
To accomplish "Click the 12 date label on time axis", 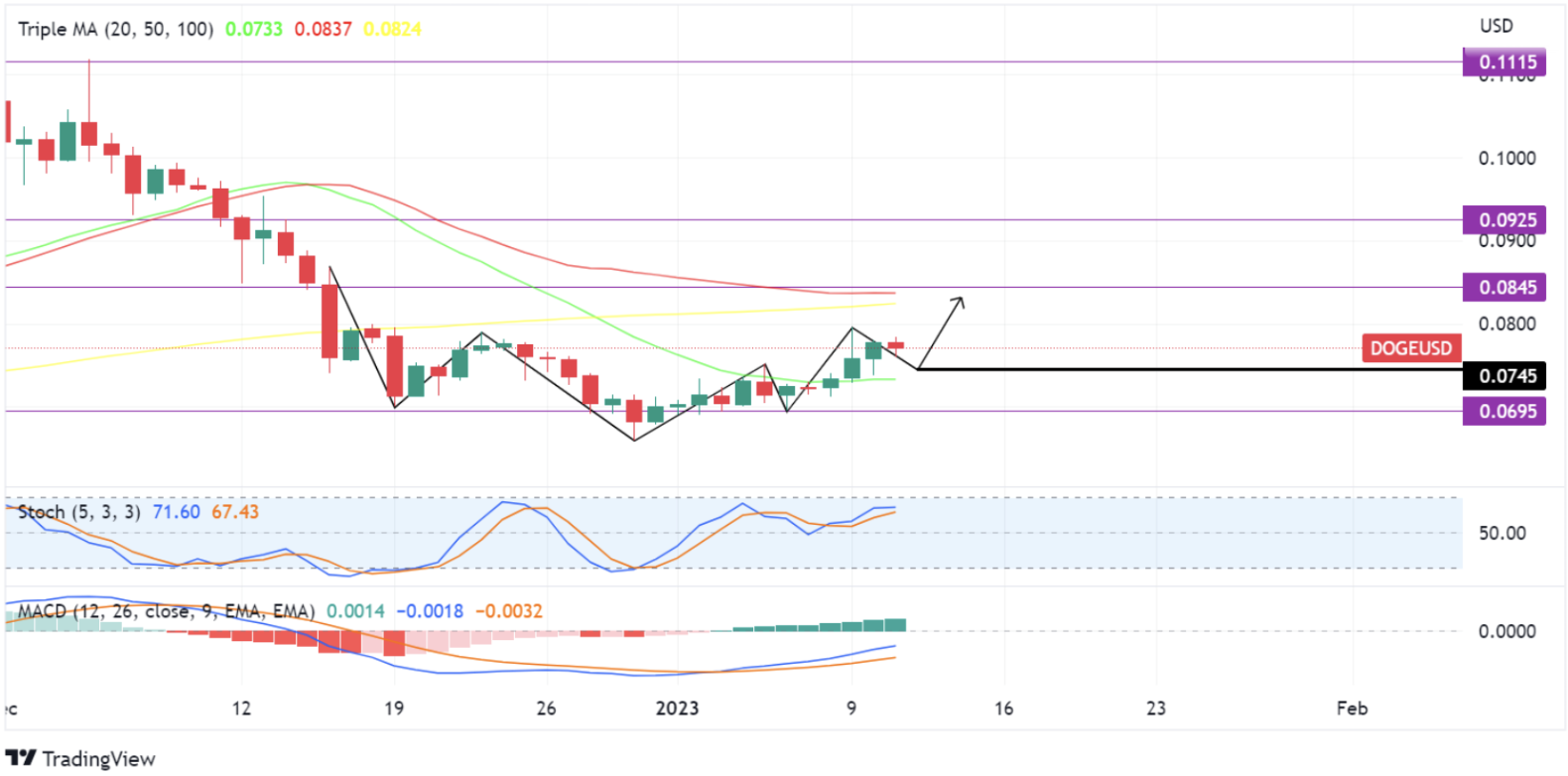I will click(241, 709).
